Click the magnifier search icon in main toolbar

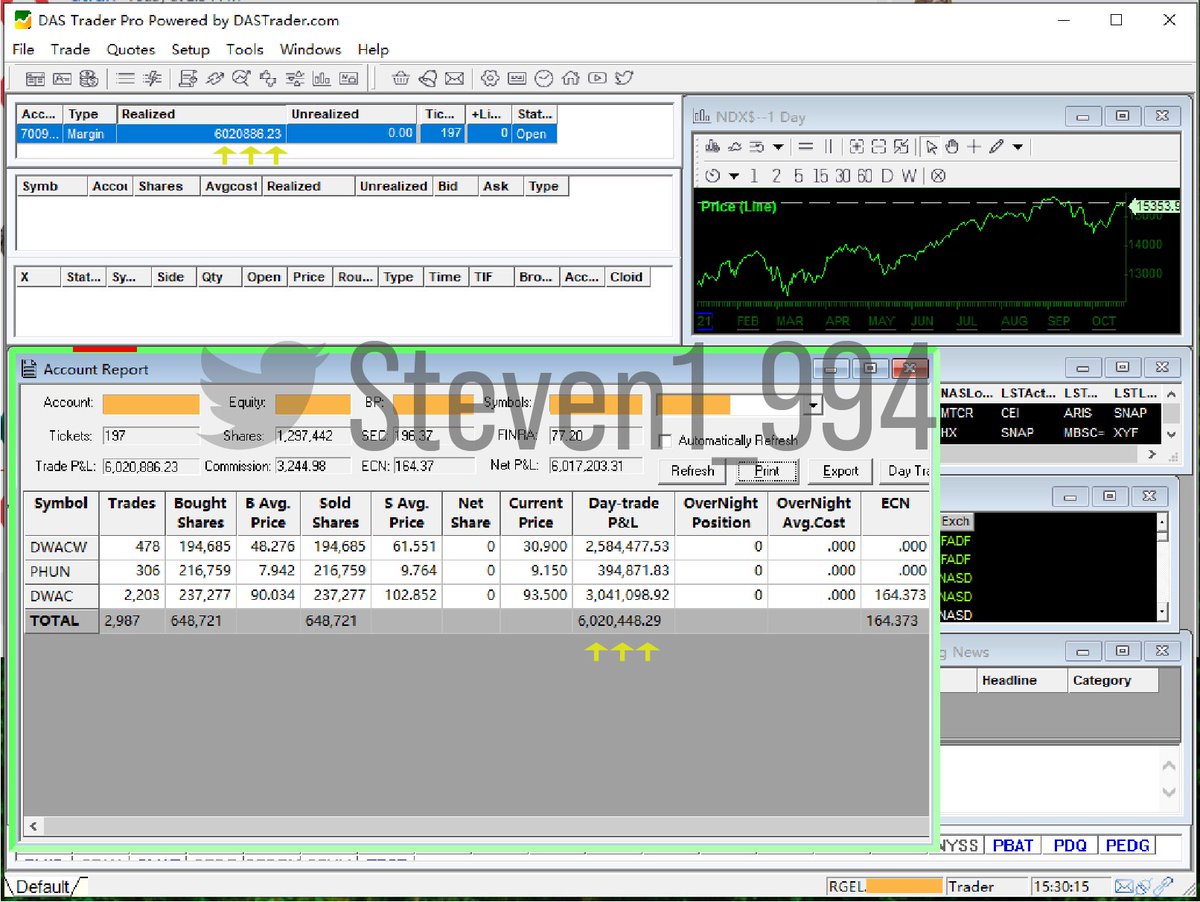click(241, 78)
